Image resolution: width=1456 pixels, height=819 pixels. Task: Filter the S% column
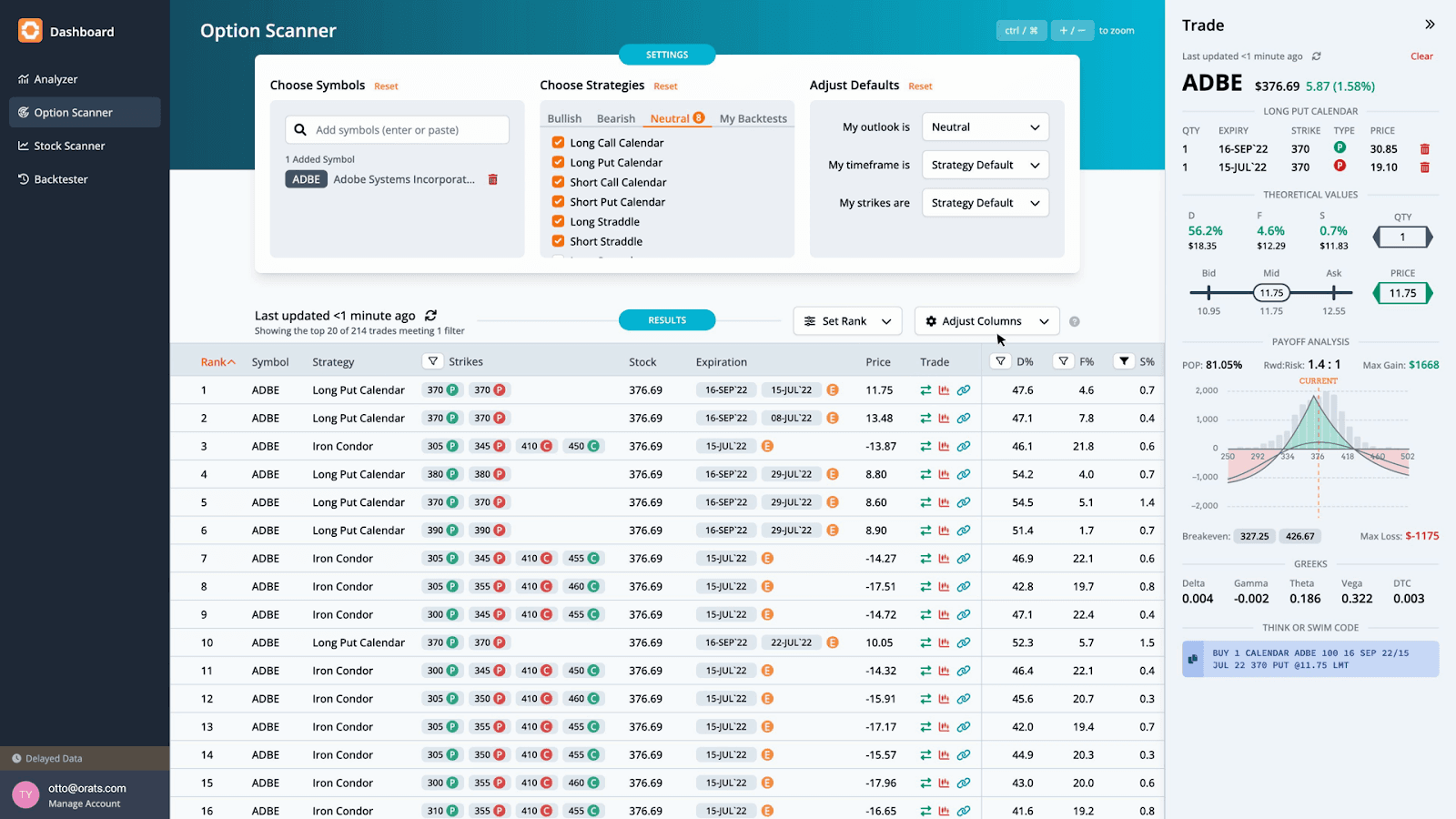(1124, 361)
